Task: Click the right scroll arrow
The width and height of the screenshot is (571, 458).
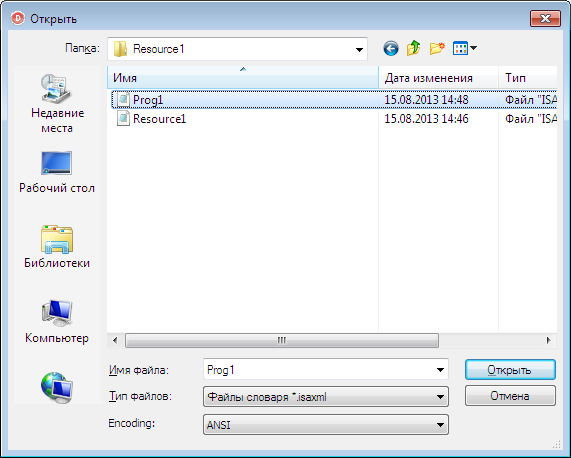Action: [549, 341]
